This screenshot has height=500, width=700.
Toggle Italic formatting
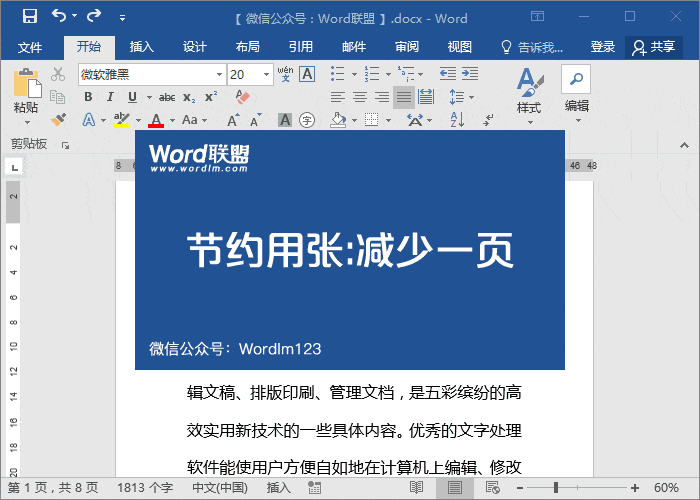point(110,97)
